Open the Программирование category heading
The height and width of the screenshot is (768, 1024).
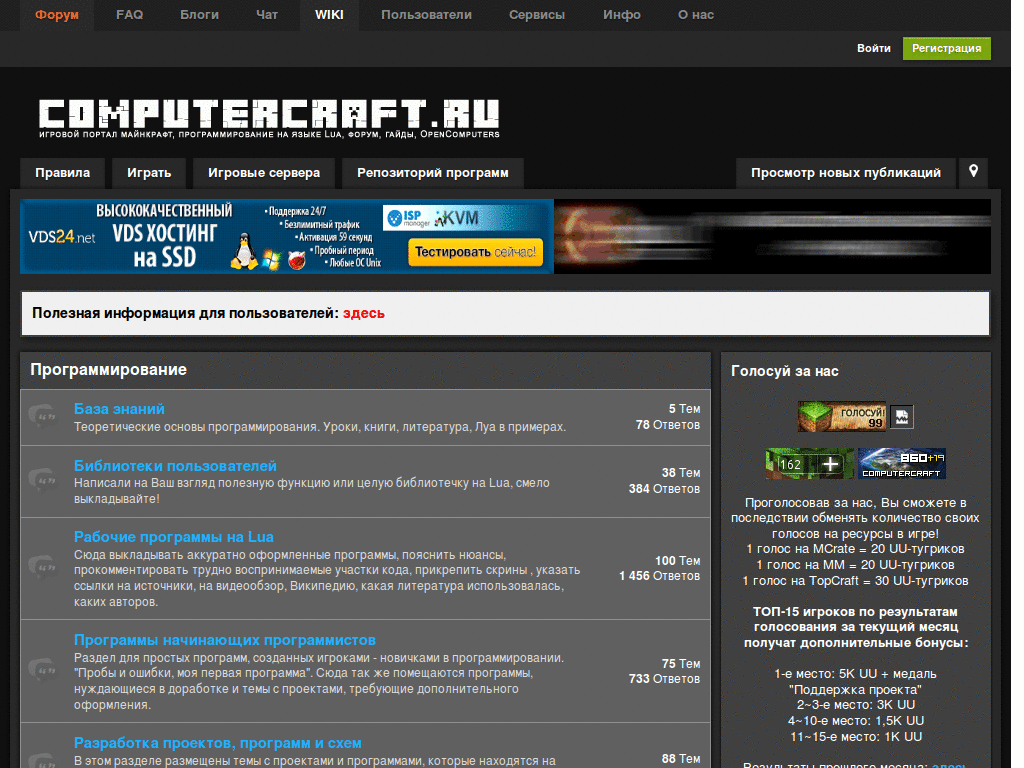pos(108,370)
